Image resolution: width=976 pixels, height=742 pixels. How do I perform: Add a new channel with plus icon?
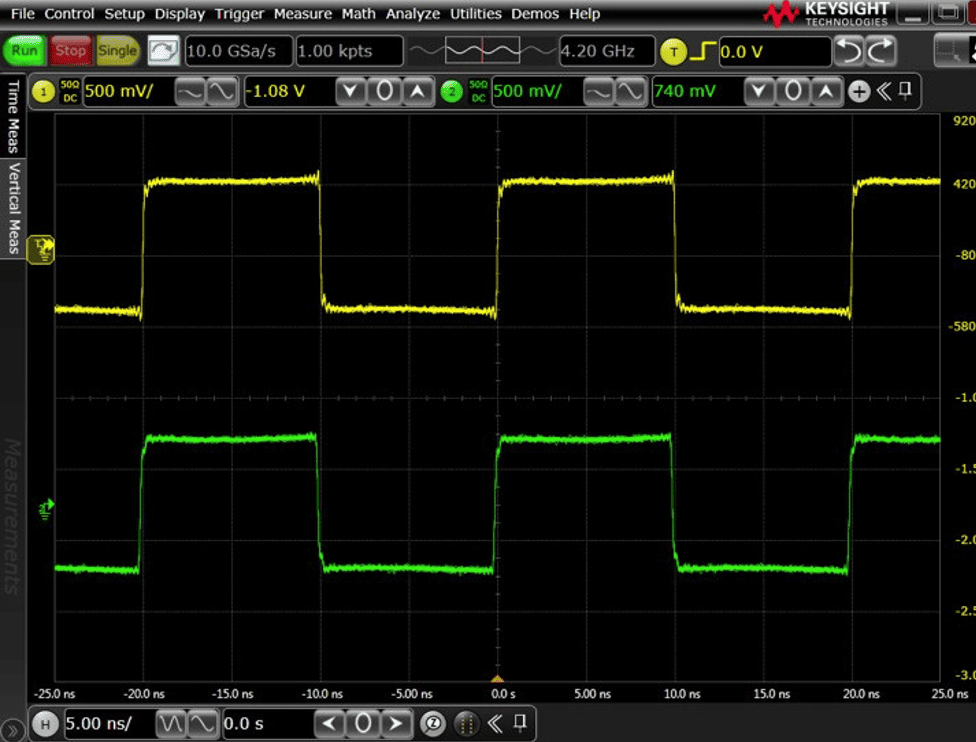pyautogui.click(x=858, y=92)
